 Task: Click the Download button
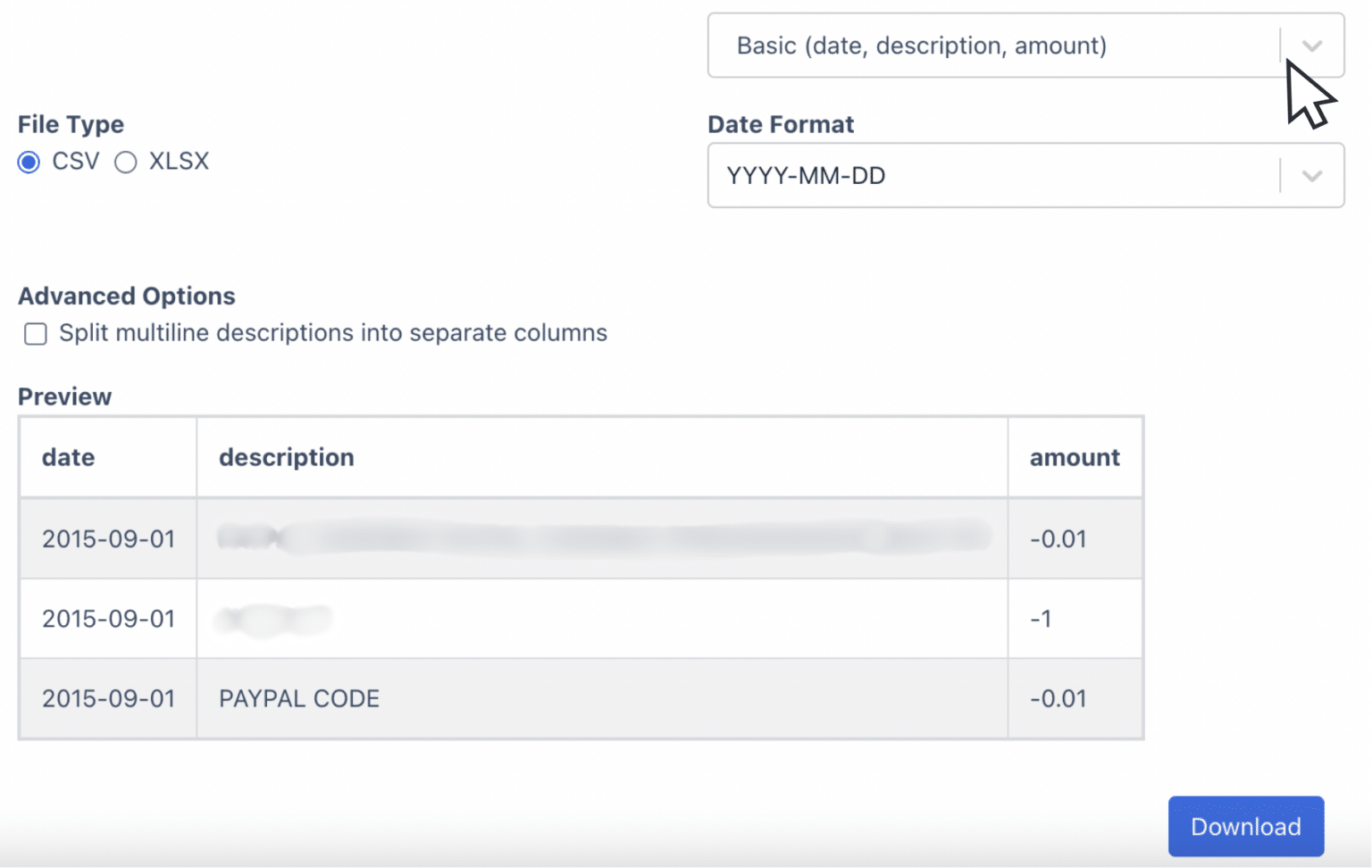[x=1245, y=826]
